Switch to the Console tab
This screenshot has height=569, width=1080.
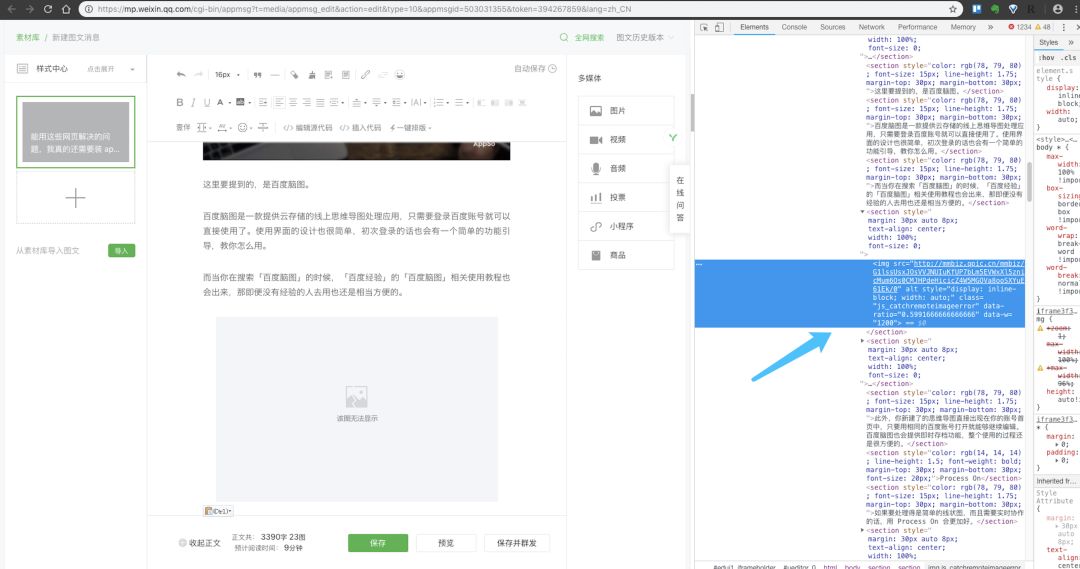point(794,27)
